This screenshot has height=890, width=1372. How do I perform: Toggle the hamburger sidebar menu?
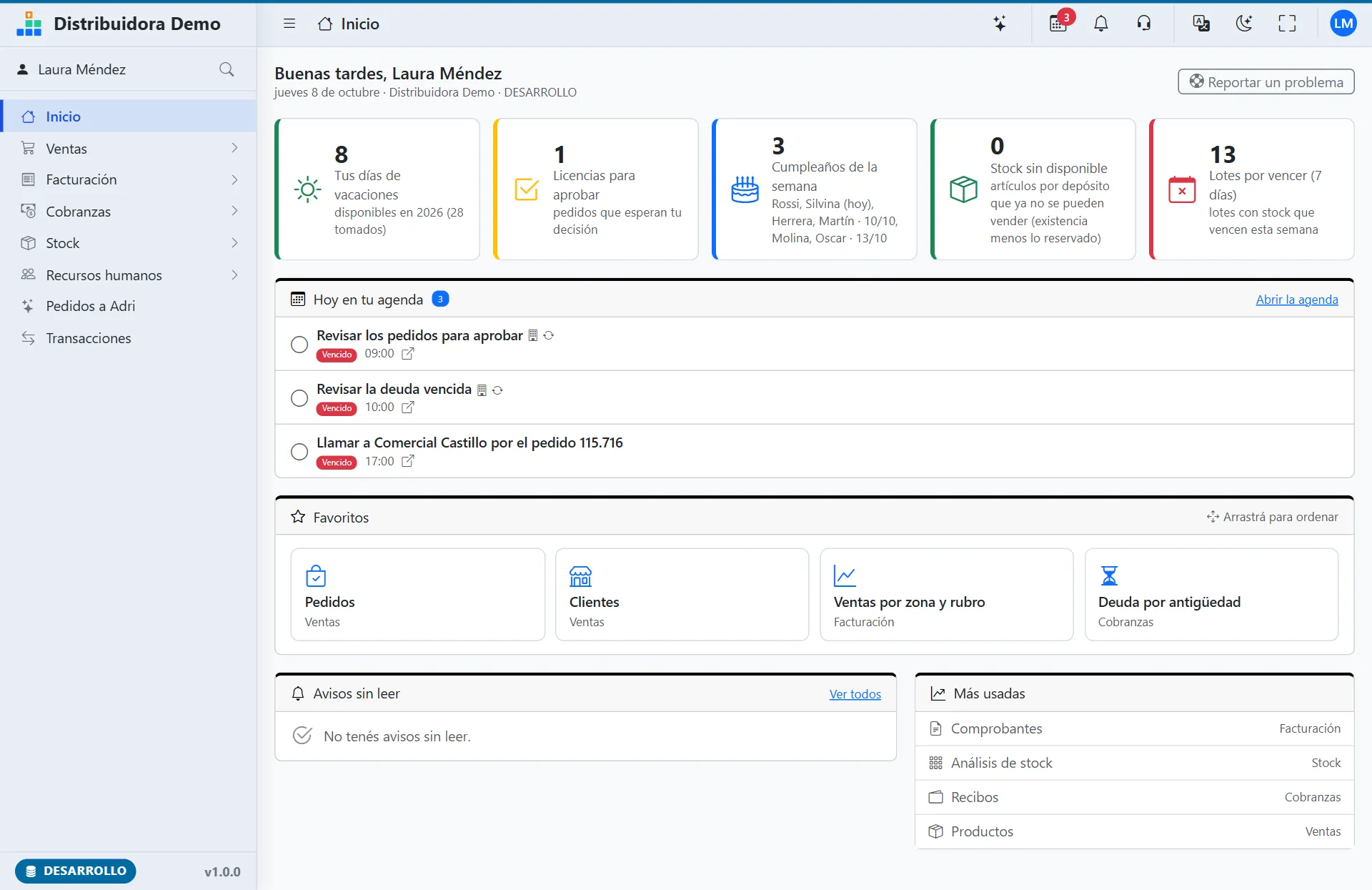pos(289,24)
